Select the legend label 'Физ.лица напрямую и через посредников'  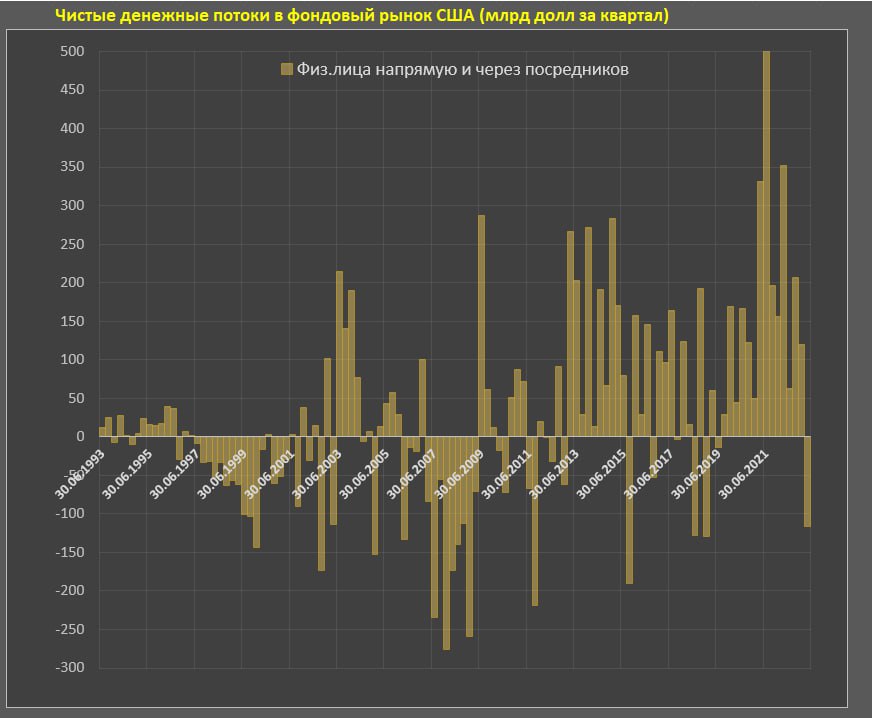point(462,69)
